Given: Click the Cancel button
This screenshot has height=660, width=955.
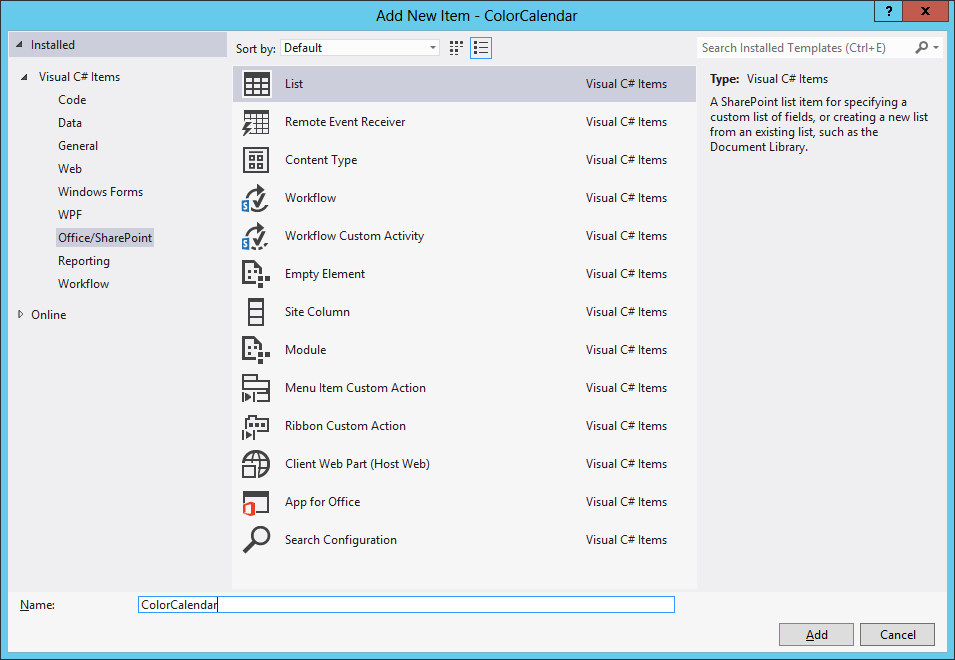Looking at the screenshot, I should (x=898, y=634).
